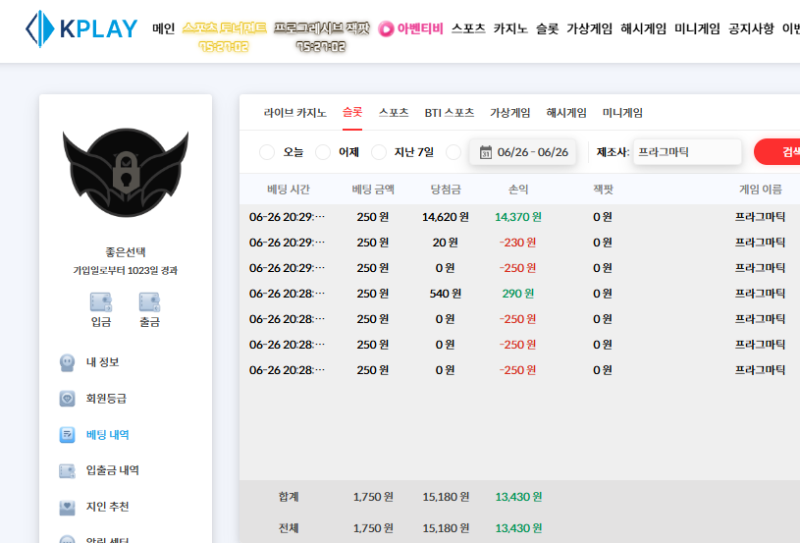Click the profile avatar emblem

click(x=126, y=172)
